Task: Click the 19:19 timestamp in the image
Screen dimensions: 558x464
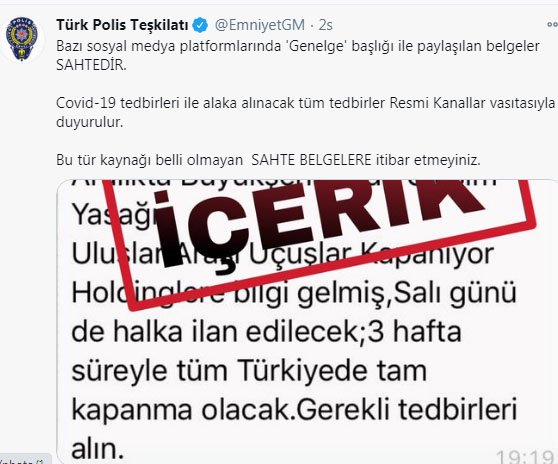Action: click(x=525, y=457)
